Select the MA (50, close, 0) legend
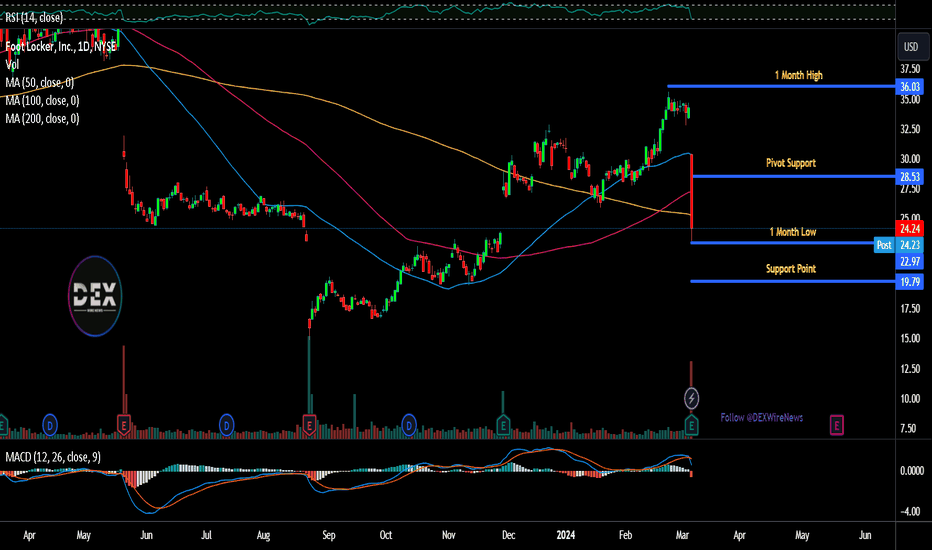932x550 pixels. 39,82
